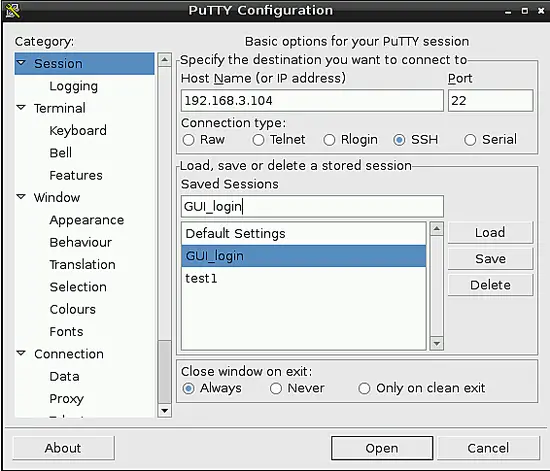Viewport: 550px width, 471px height.
Task: Set close window to Never
Action: click(x=276, y=388)
